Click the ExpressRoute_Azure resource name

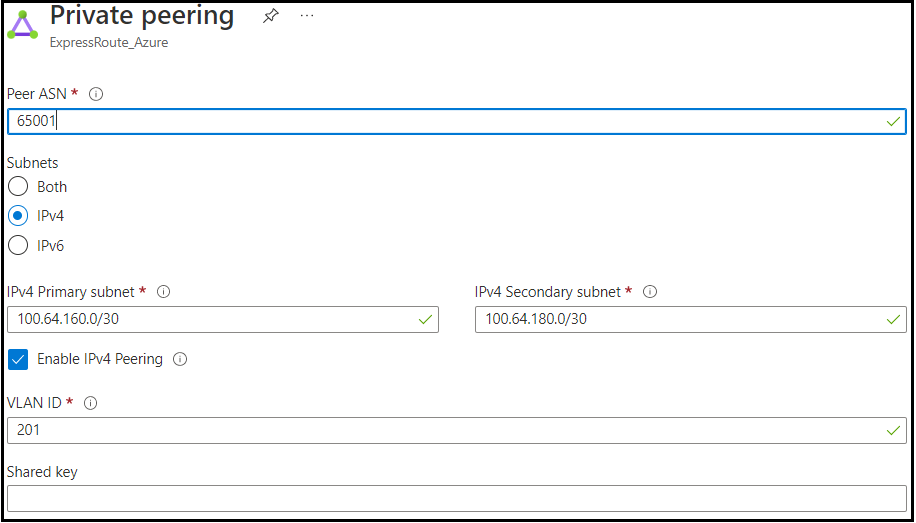coord(109,43)
